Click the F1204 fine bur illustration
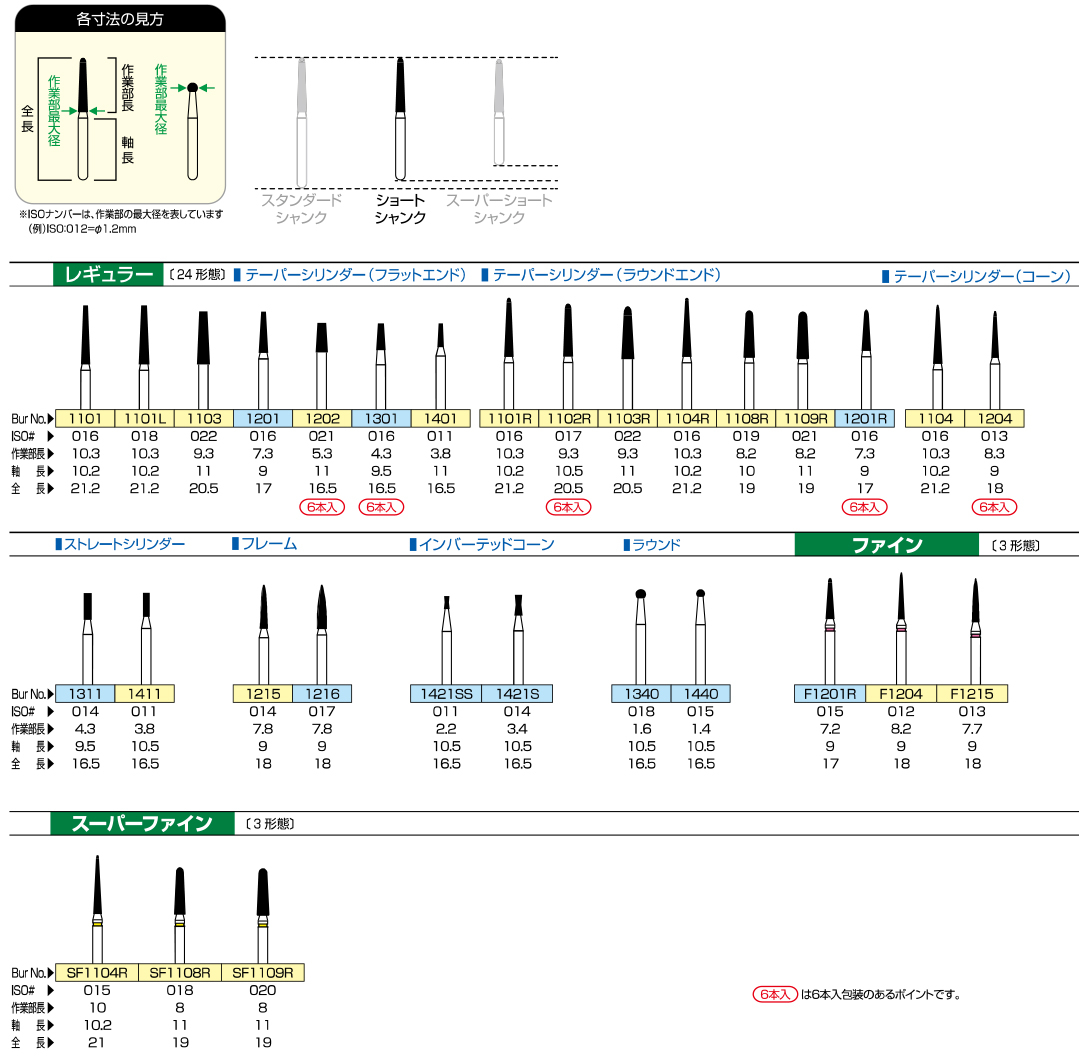This screenshot has width=1079, height=1060. coord(902,625)
